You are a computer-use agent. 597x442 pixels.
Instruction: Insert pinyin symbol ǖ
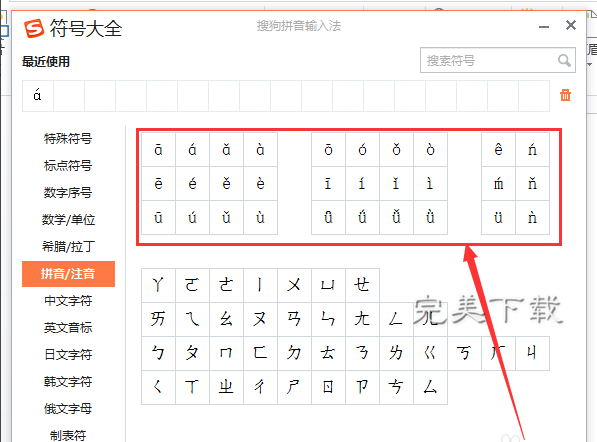click(x=328, y=217)
